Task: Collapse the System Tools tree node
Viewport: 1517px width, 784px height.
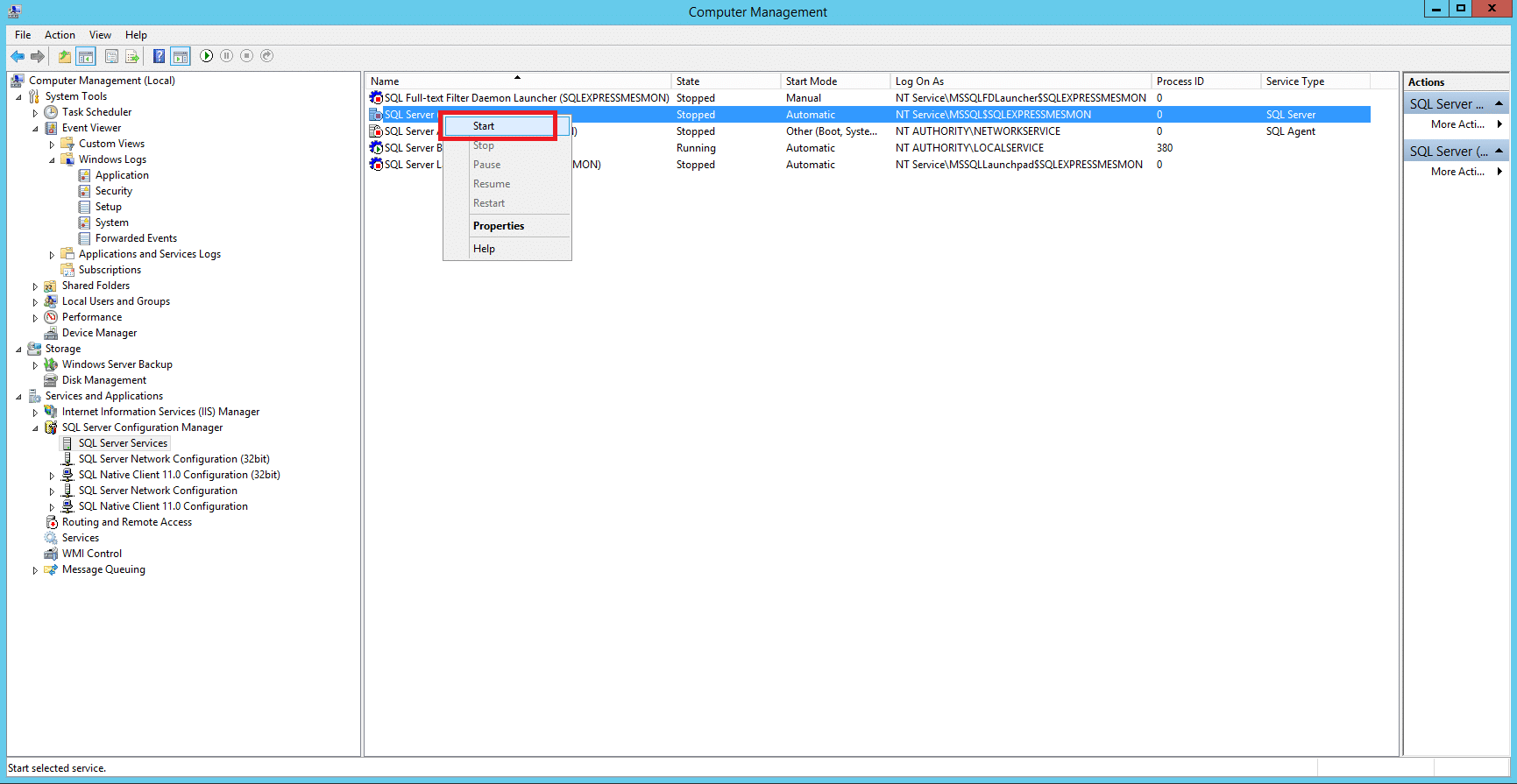Action: (18, 97)
